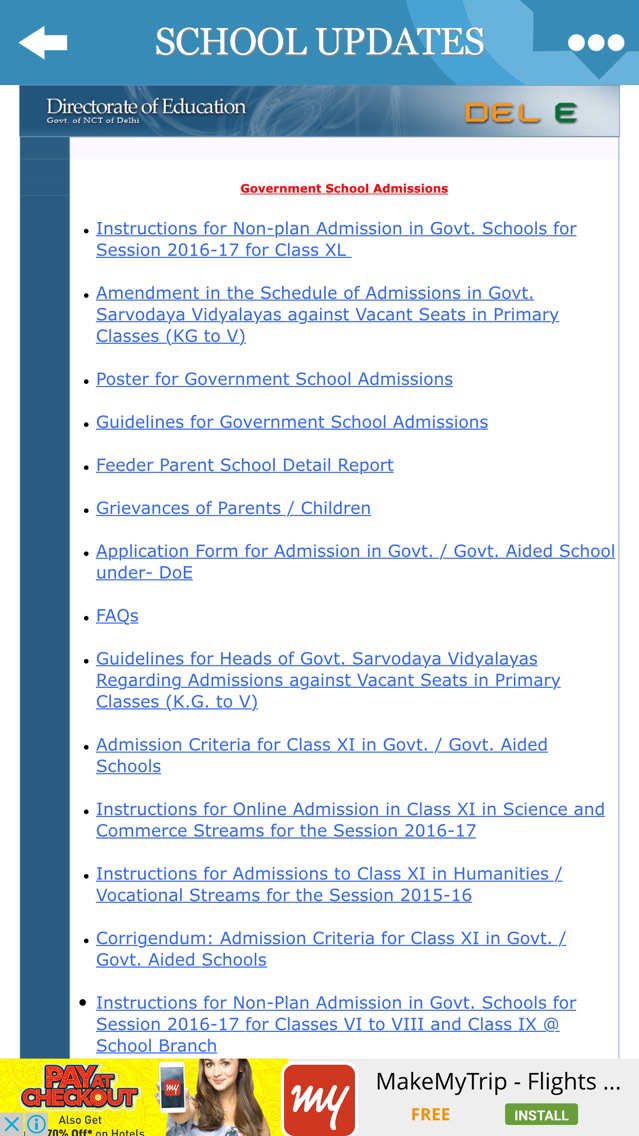Open Feeder Parent School Detail Report
The width and height of the screenshot is (639, 1136).
(245, 465)
